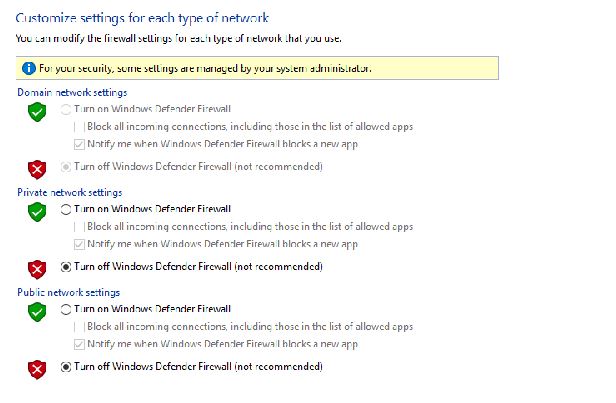Toggle Notify me checkbox under Public network
The height and width of the screenshot is (403, 616).
pos(80,344)
